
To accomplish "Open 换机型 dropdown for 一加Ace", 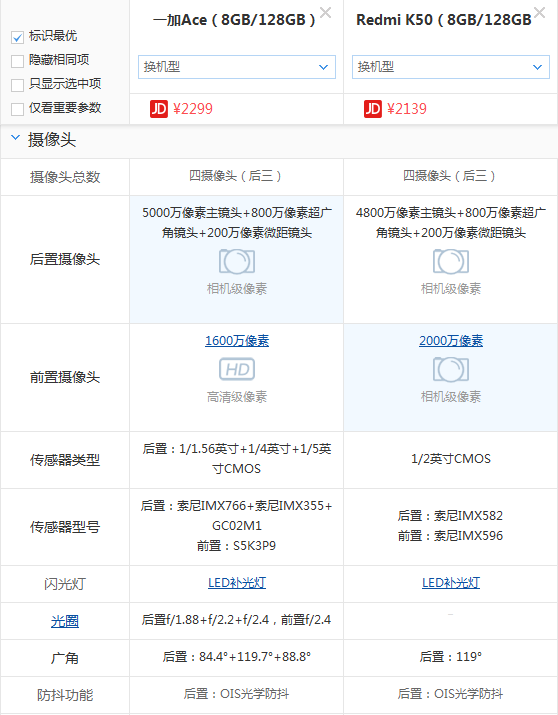I will (237, 67).
